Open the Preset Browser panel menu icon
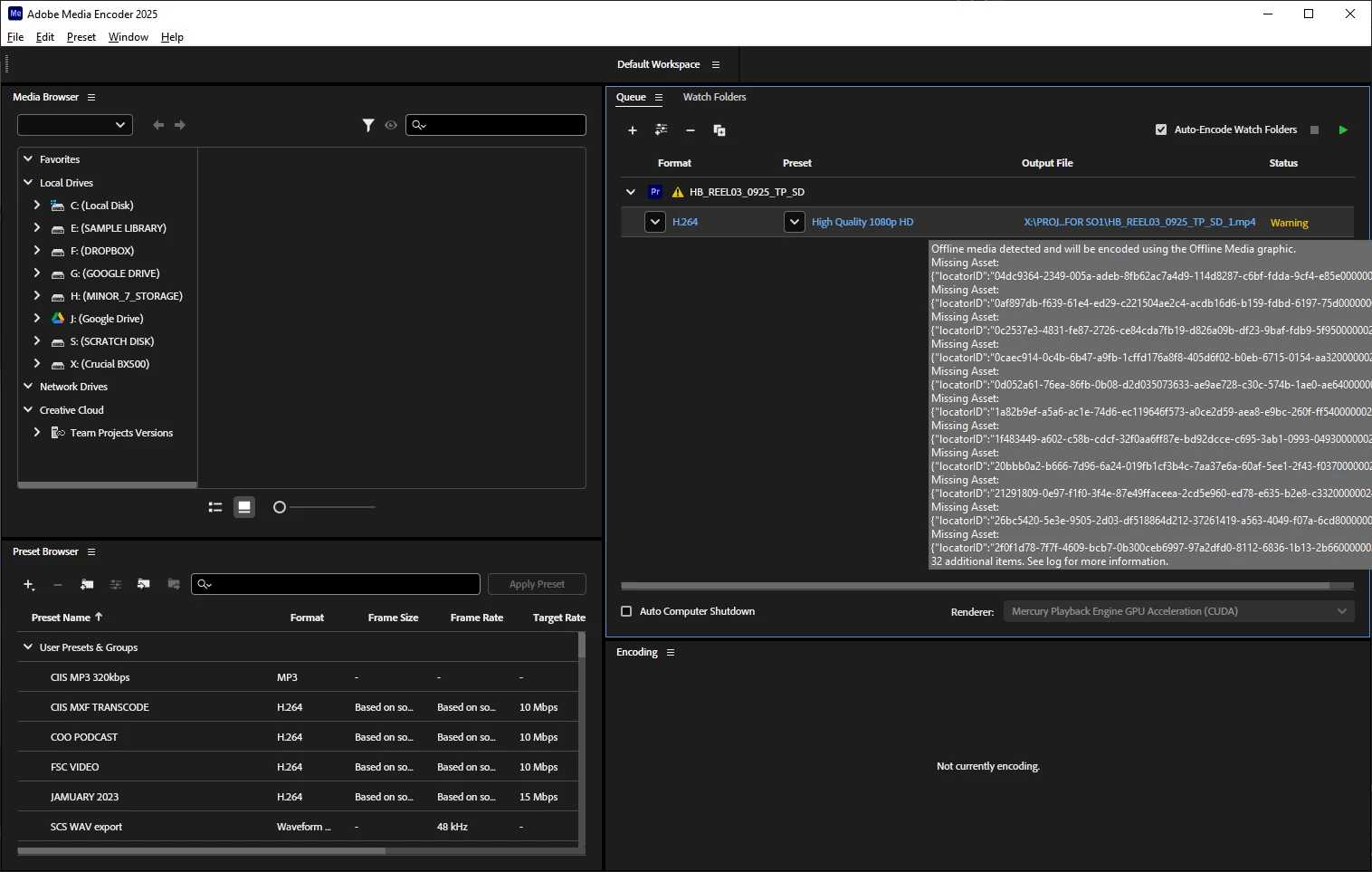The image size is (1372, 872). (91, 551)
